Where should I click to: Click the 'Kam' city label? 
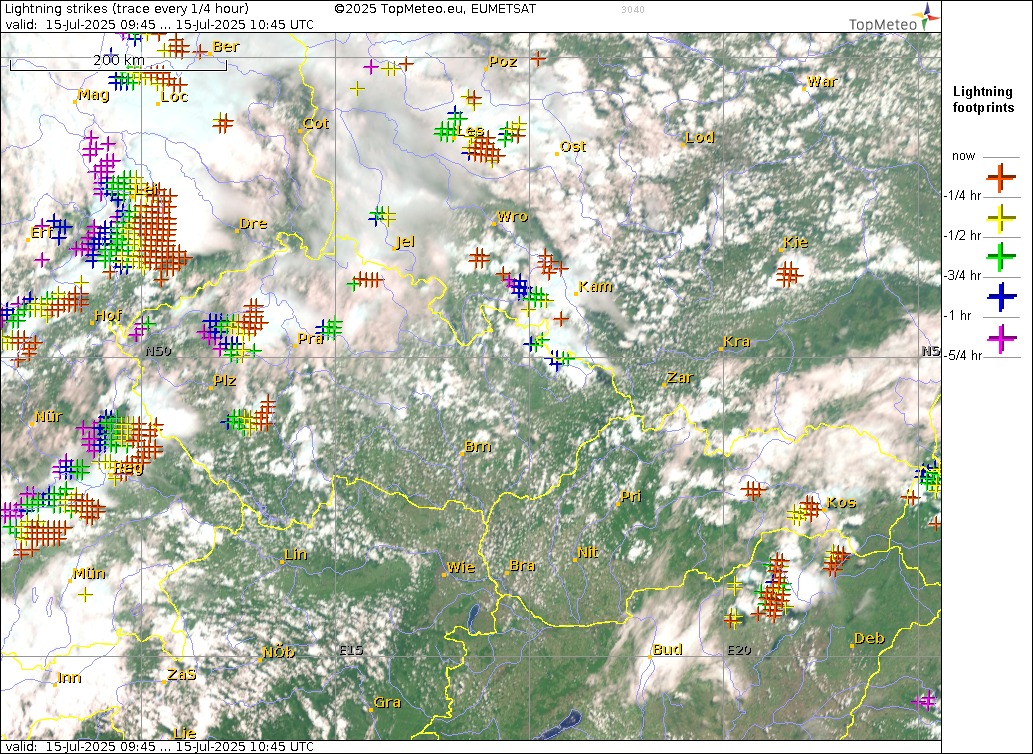click(x=596, y=286)
